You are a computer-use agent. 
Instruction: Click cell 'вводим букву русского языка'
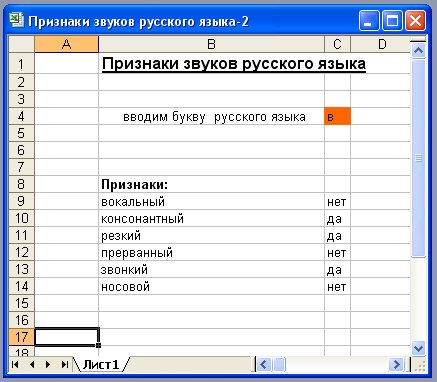point(211,116)
